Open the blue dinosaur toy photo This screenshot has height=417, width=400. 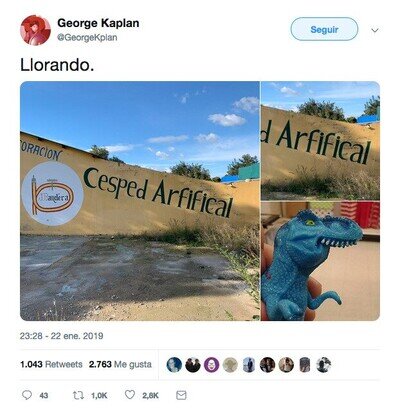[x=320, y=261]
